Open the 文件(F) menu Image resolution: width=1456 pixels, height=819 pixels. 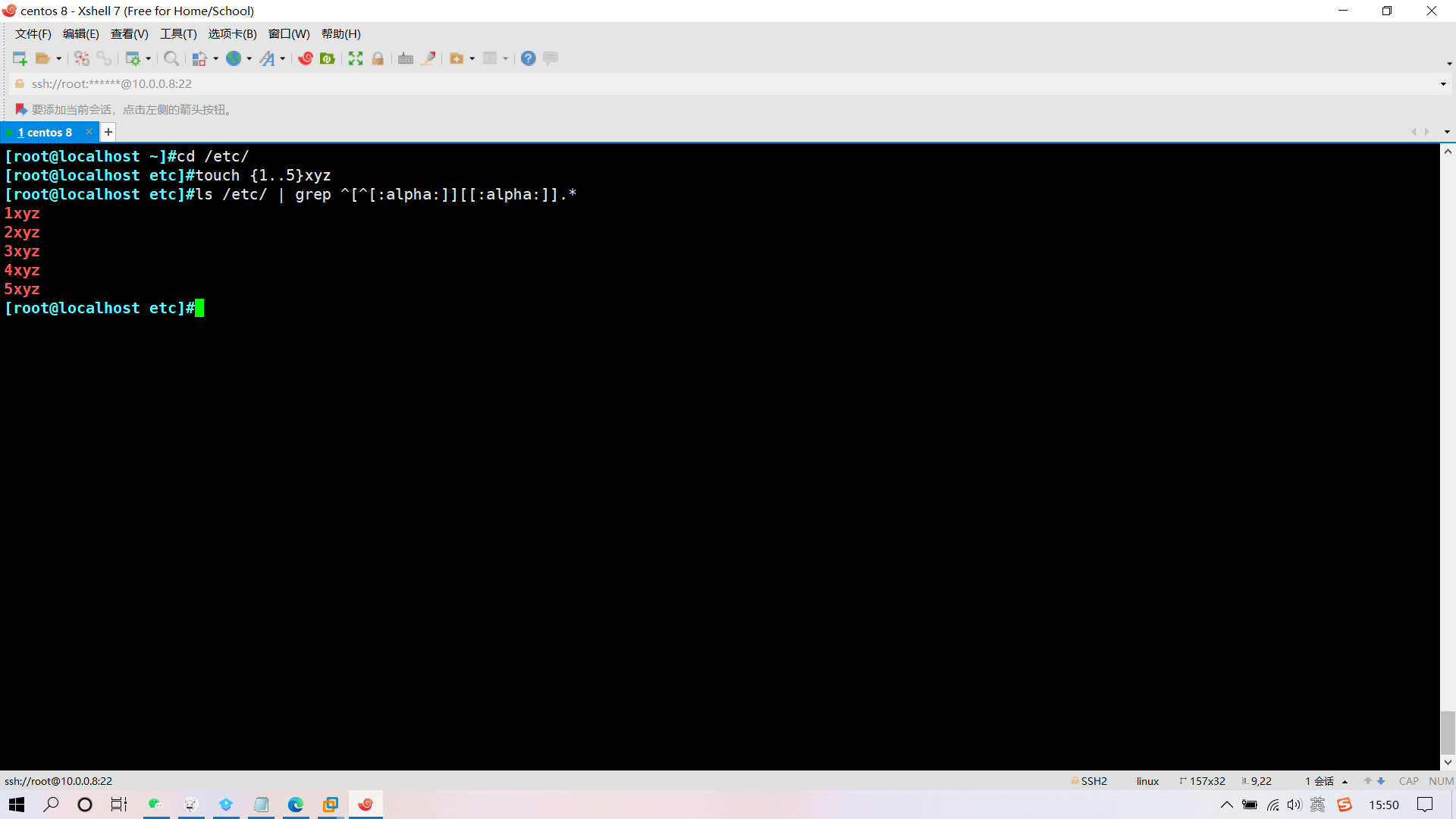click(33, 34)
